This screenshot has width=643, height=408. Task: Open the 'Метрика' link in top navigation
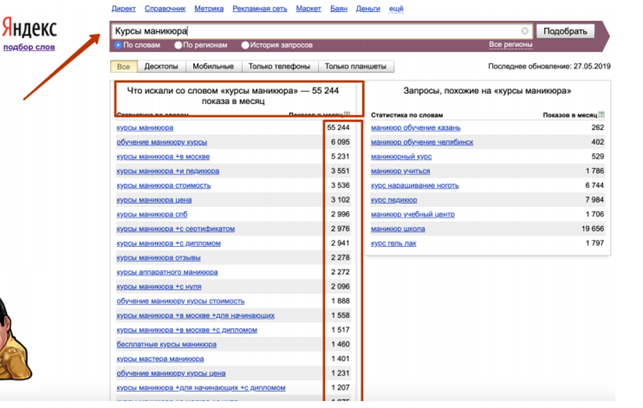[x=207, y=8]
